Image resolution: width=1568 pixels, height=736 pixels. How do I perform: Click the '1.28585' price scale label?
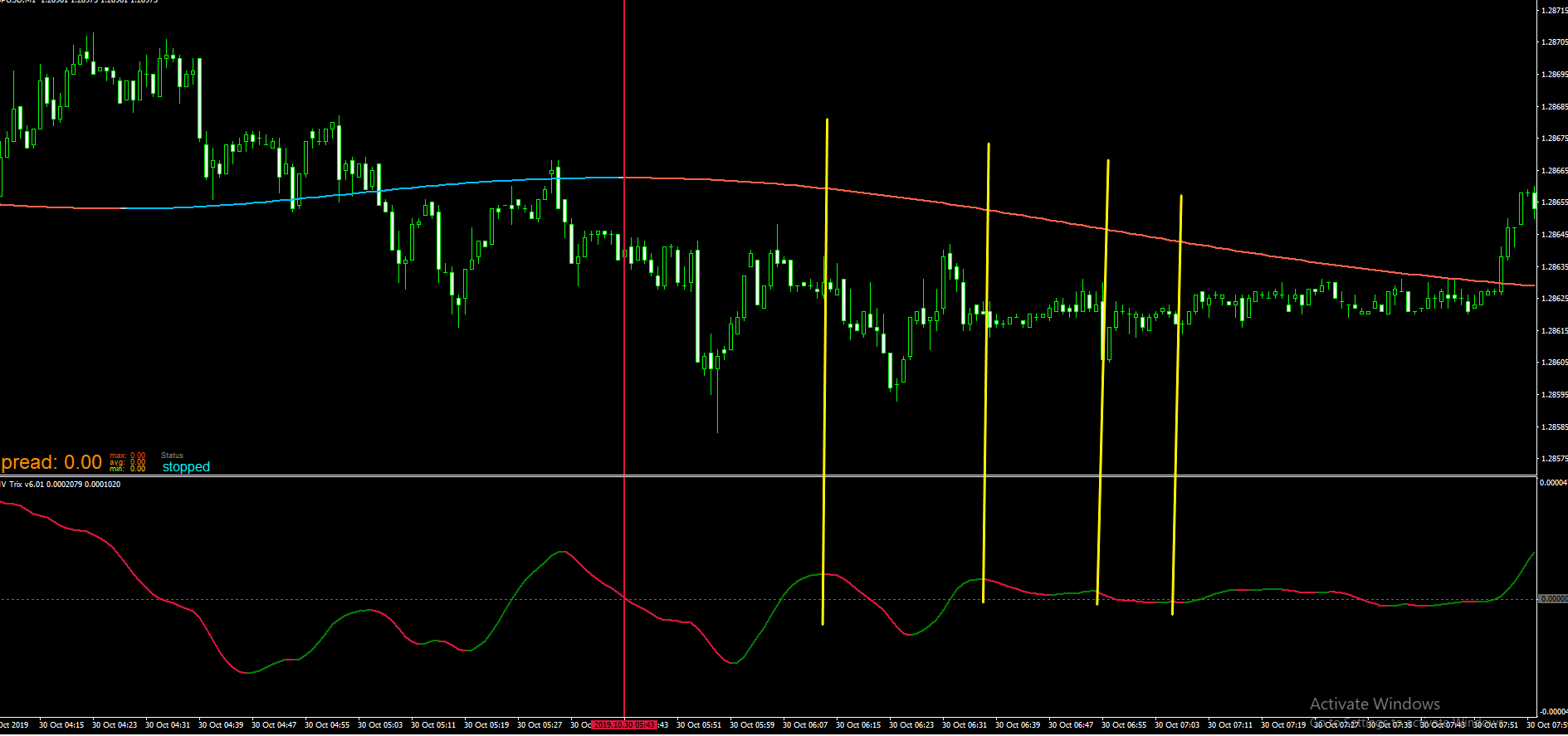(1554, 426)
